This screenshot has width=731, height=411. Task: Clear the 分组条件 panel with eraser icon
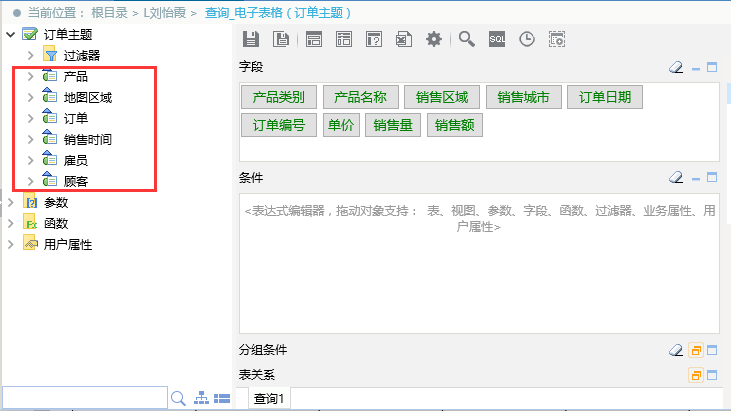pos(676,350)
